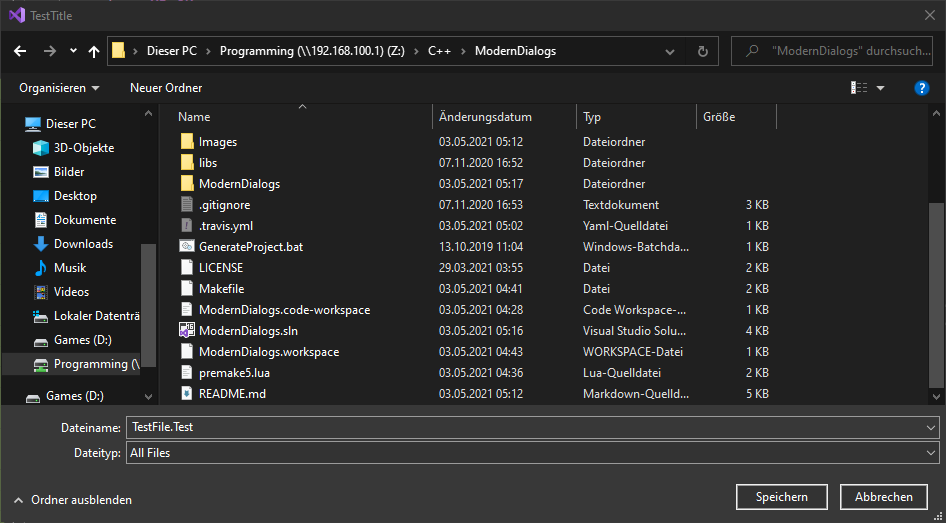The width and height of the screenshot is (946, 523).
Task: Open recent locations dropdown arrow
Action: tap(73, 51)
